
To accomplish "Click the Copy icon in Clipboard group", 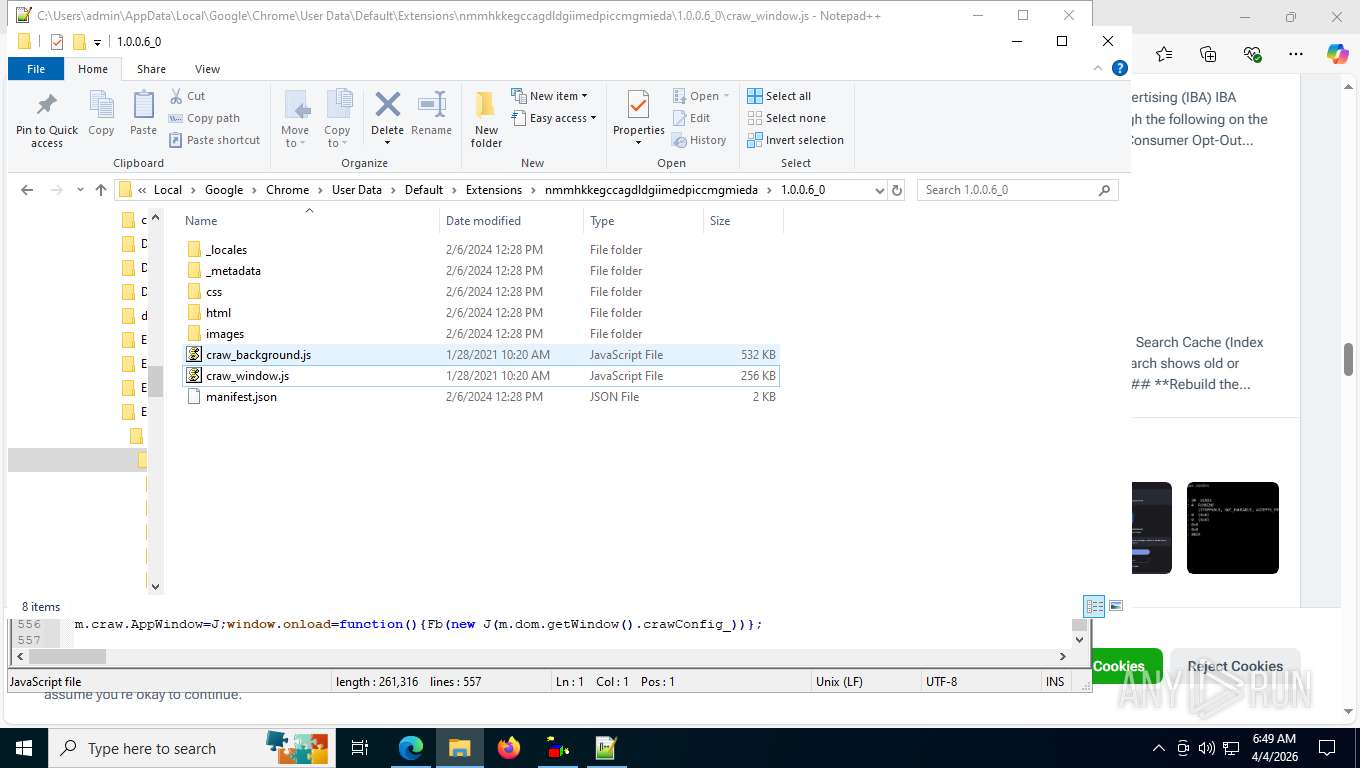I will pos(101,113).
